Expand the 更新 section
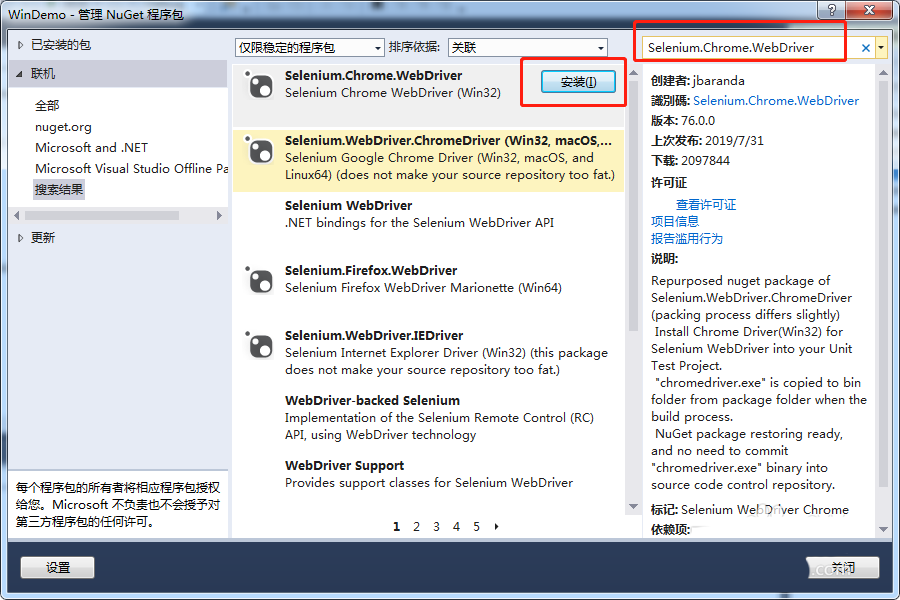Screen dimensions: 900x600 20,238
